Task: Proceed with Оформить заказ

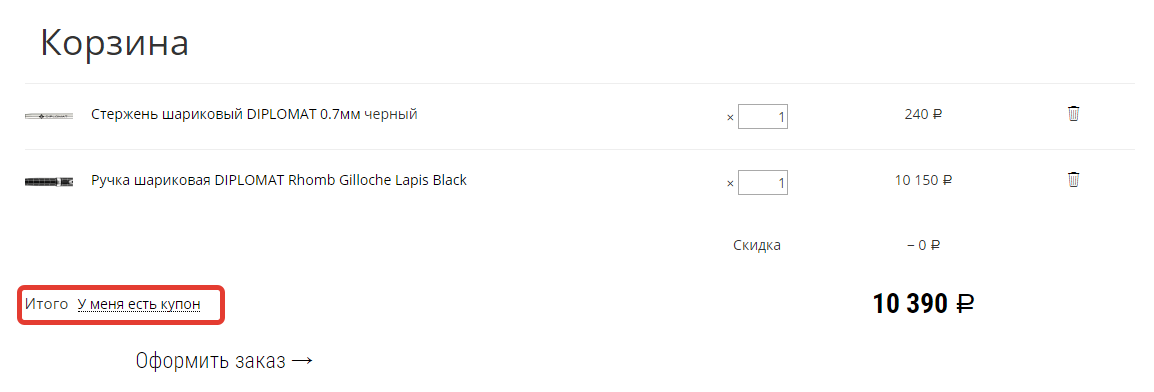Action: 224,361
